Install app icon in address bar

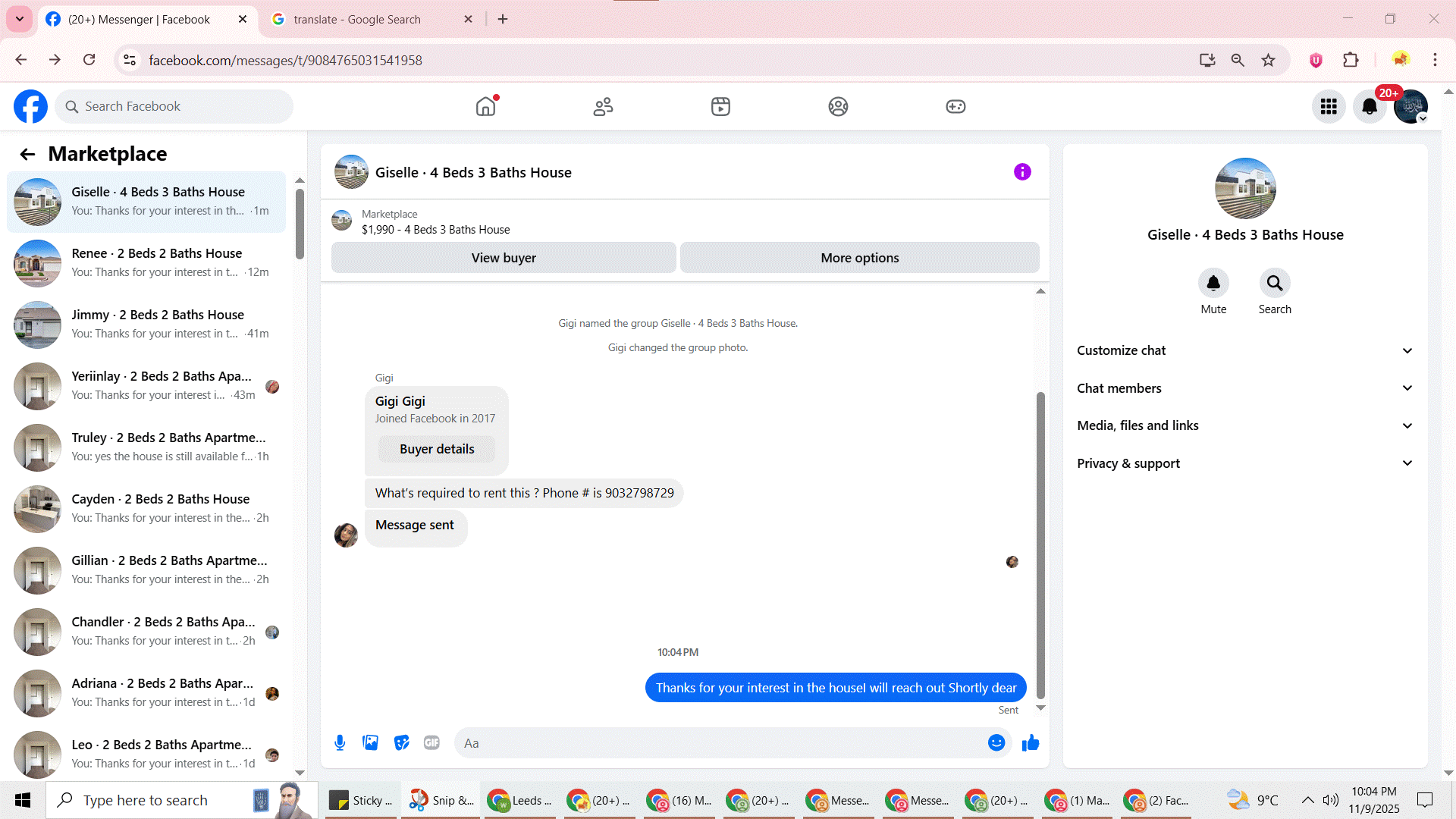tap(1207, 60)
